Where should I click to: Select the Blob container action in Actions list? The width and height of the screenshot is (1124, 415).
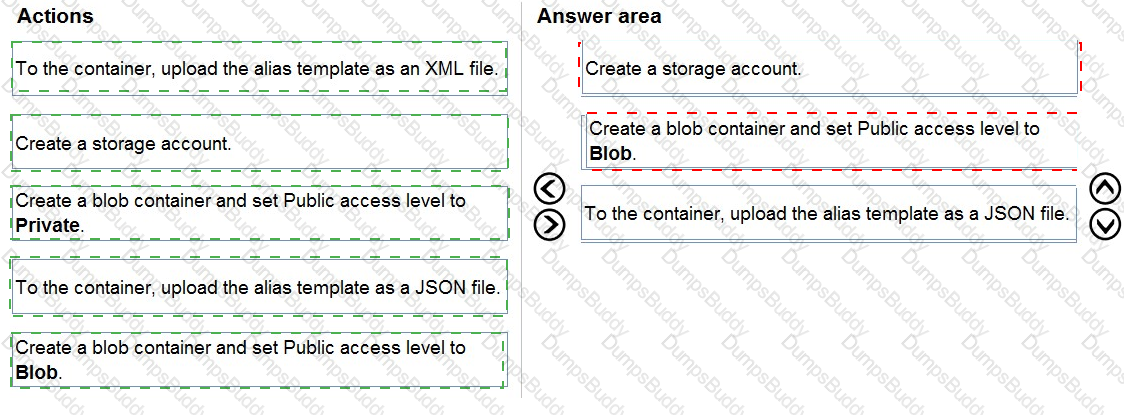[259, 360]
